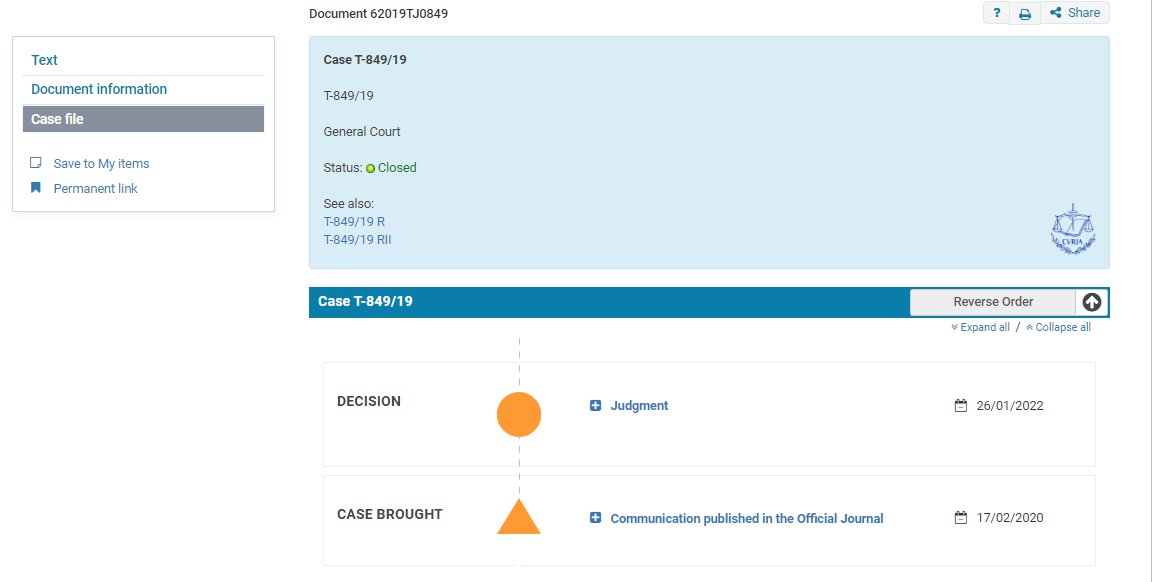The width and height of the screenshot is (1152, 582).
Task: Click the Reverse Order button
Action: pos(993,302)
